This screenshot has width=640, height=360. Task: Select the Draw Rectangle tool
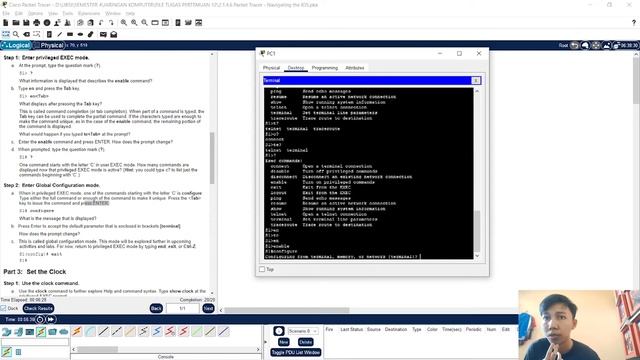[x=70, y=34]
